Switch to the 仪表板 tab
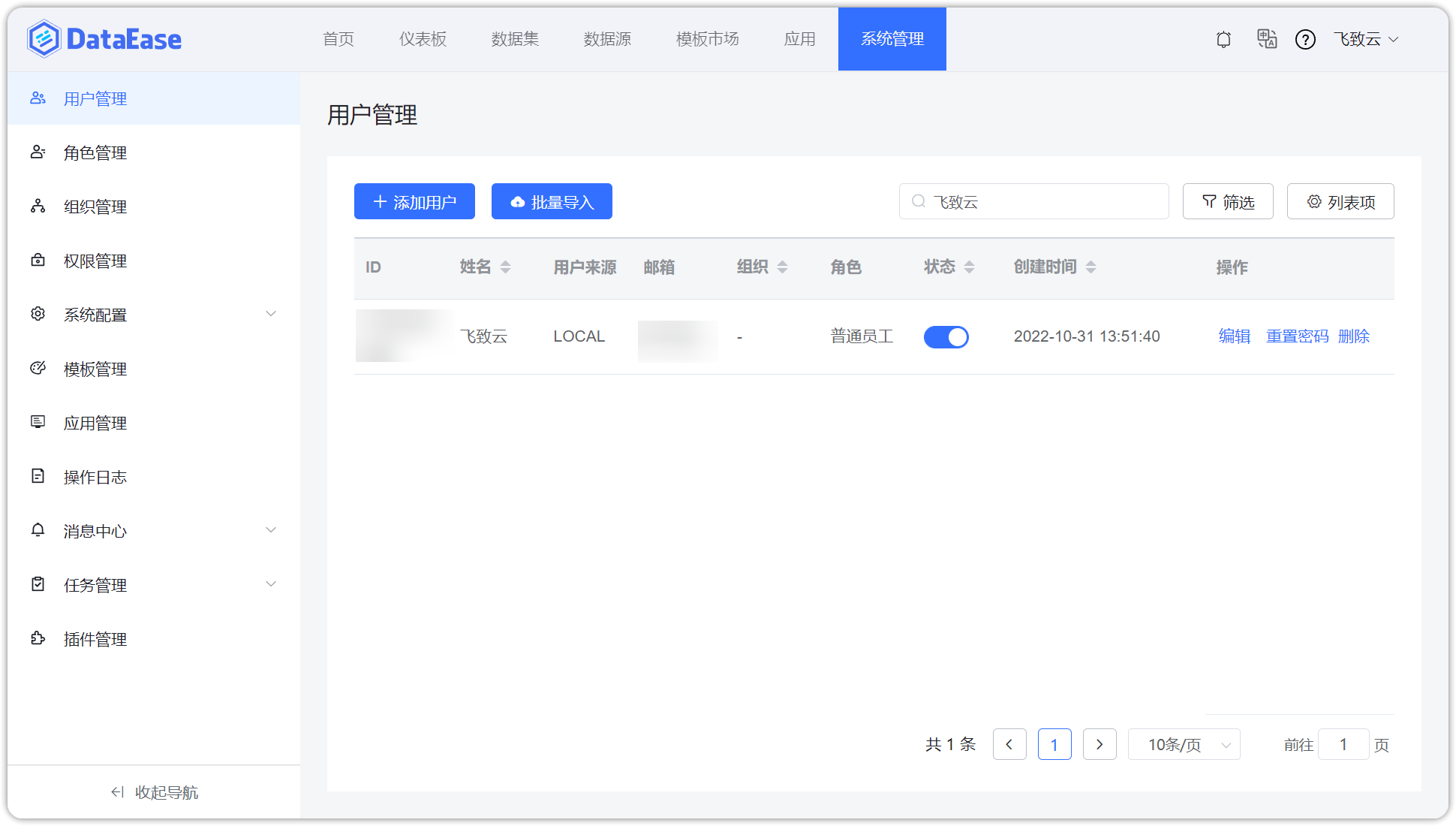Viewport: 1456px width, 826px height. pos(423,39)
